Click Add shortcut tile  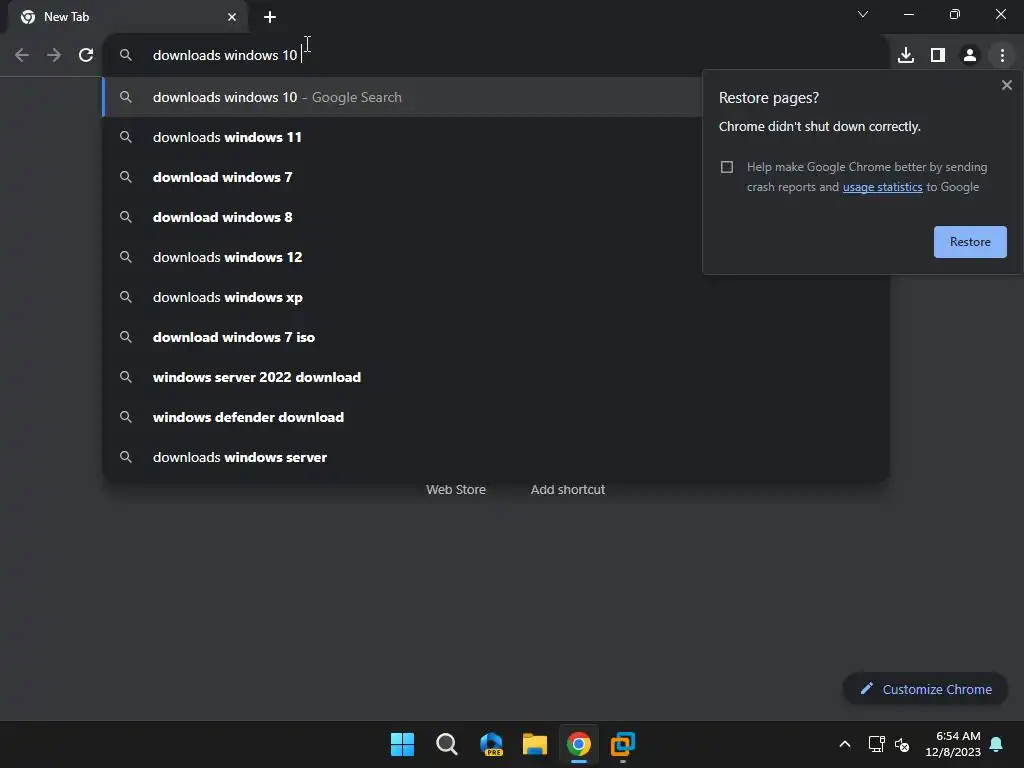568,489
